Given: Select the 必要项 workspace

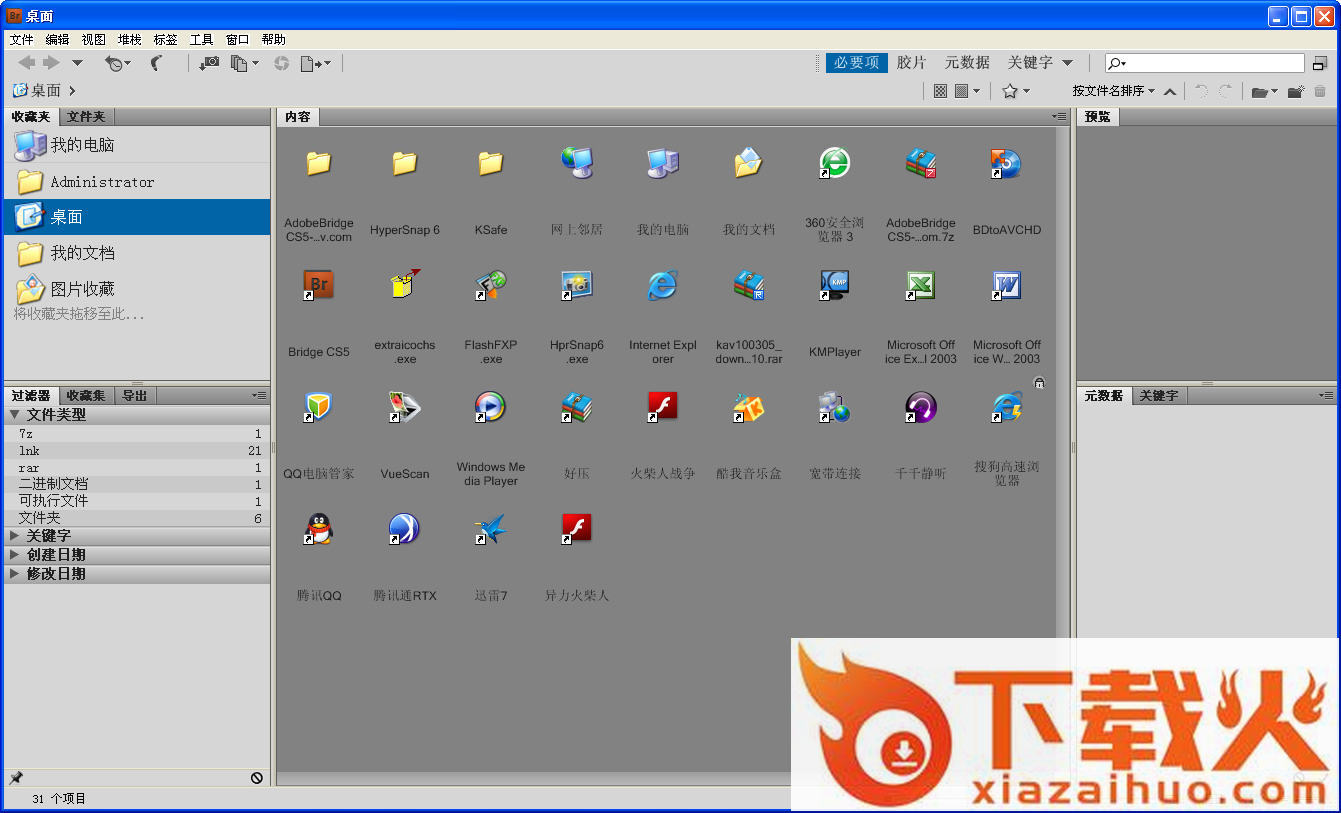Looking at the screenshot, I should pos(857,63).
